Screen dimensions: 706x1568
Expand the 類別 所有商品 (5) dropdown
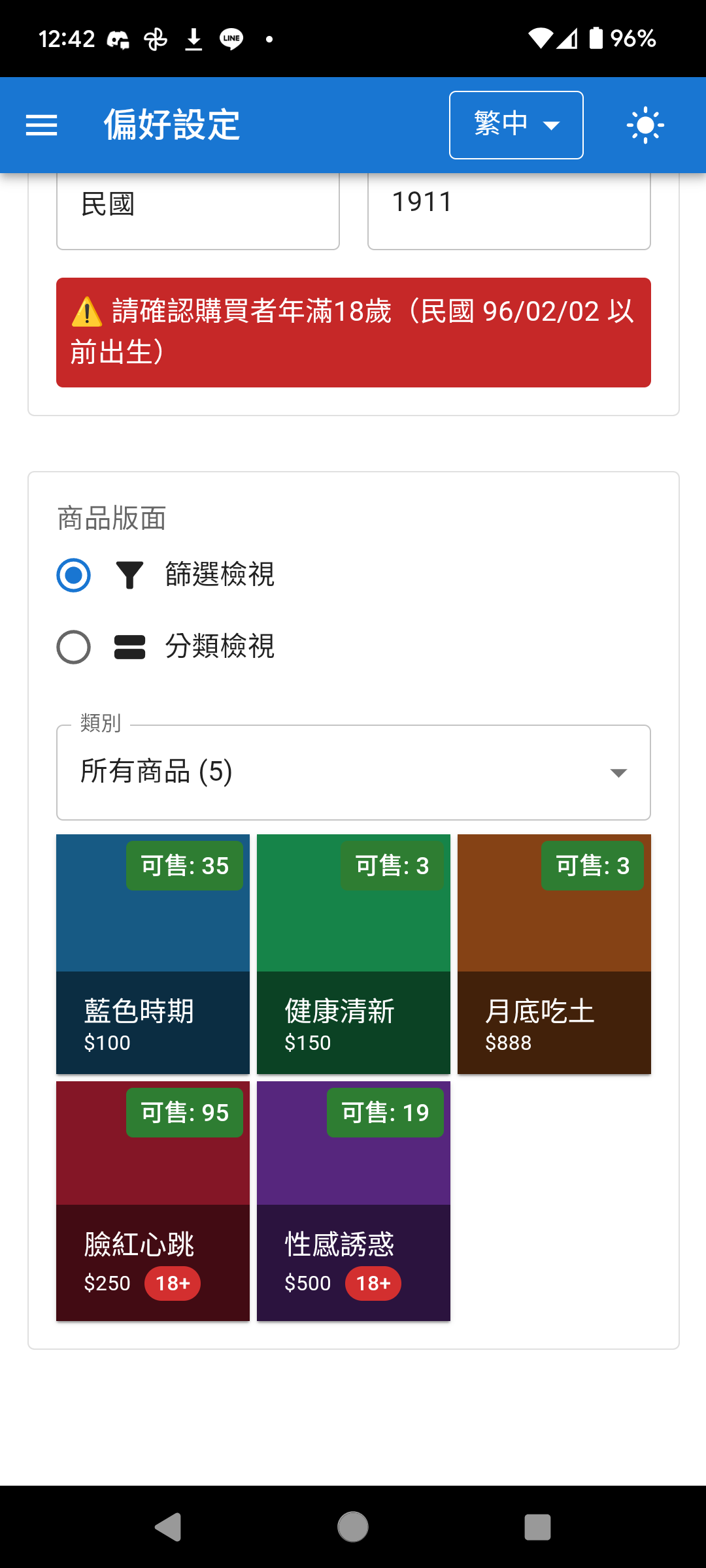pyautogui.click(x=354, y=772)
